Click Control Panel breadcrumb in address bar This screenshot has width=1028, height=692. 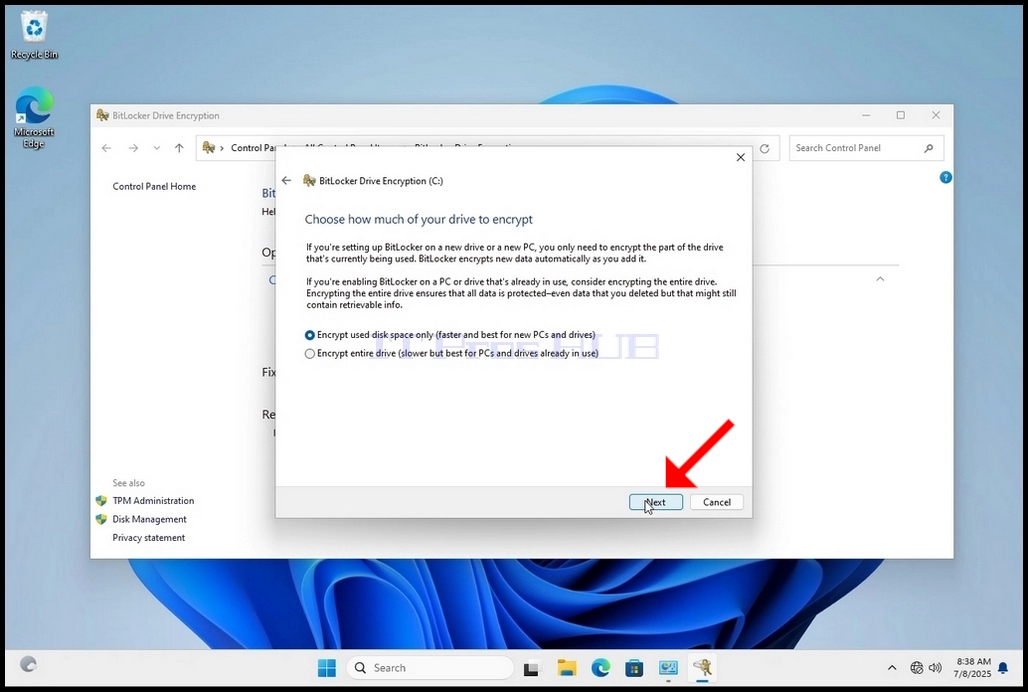pos(253,148)
